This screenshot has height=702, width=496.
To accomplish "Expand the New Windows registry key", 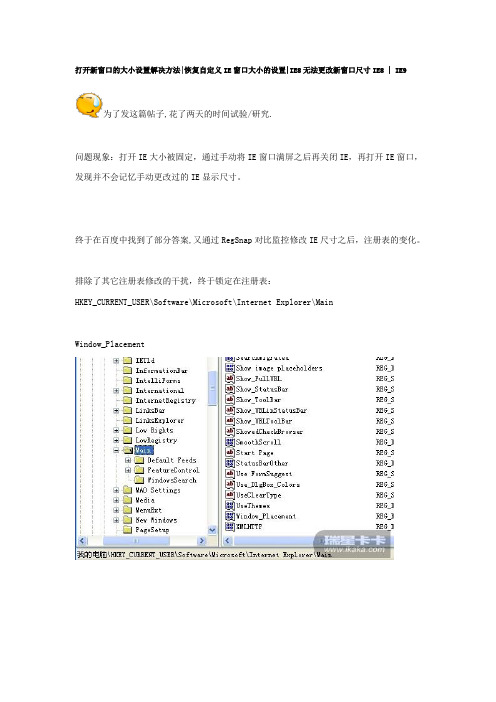I will (116, 520).
